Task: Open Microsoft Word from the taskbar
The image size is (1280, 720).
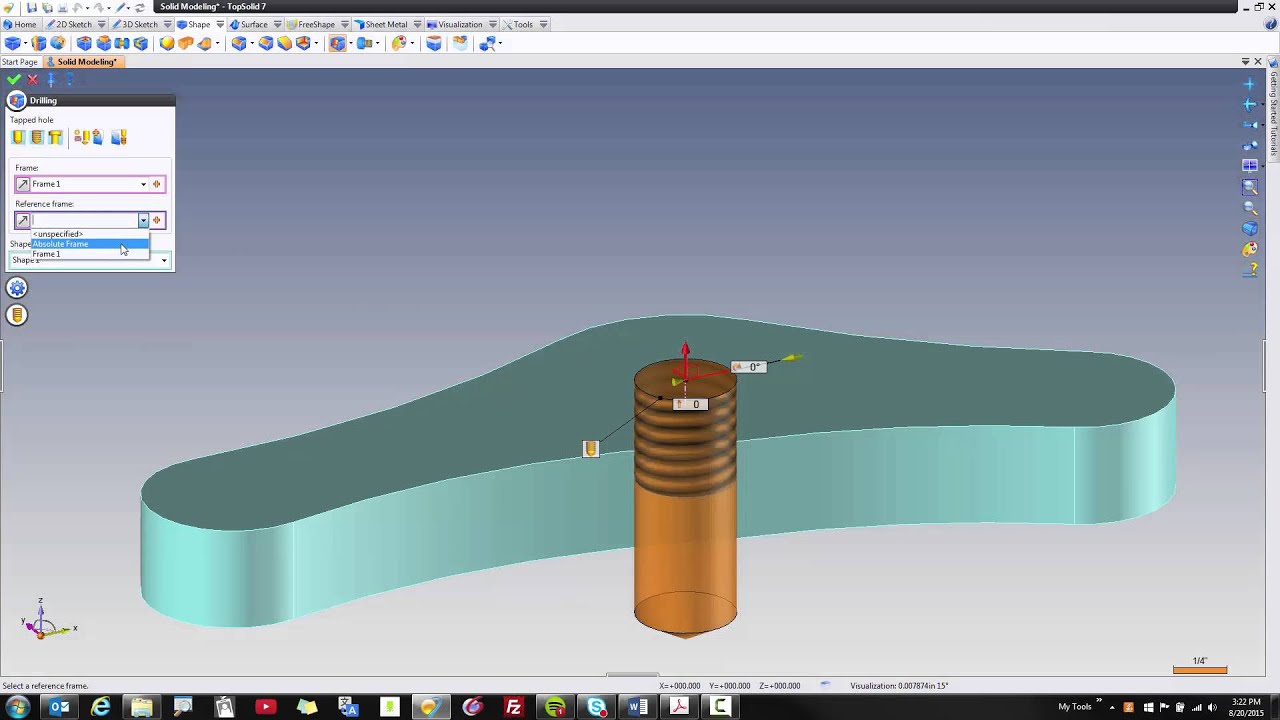Action: pos(636,708)
